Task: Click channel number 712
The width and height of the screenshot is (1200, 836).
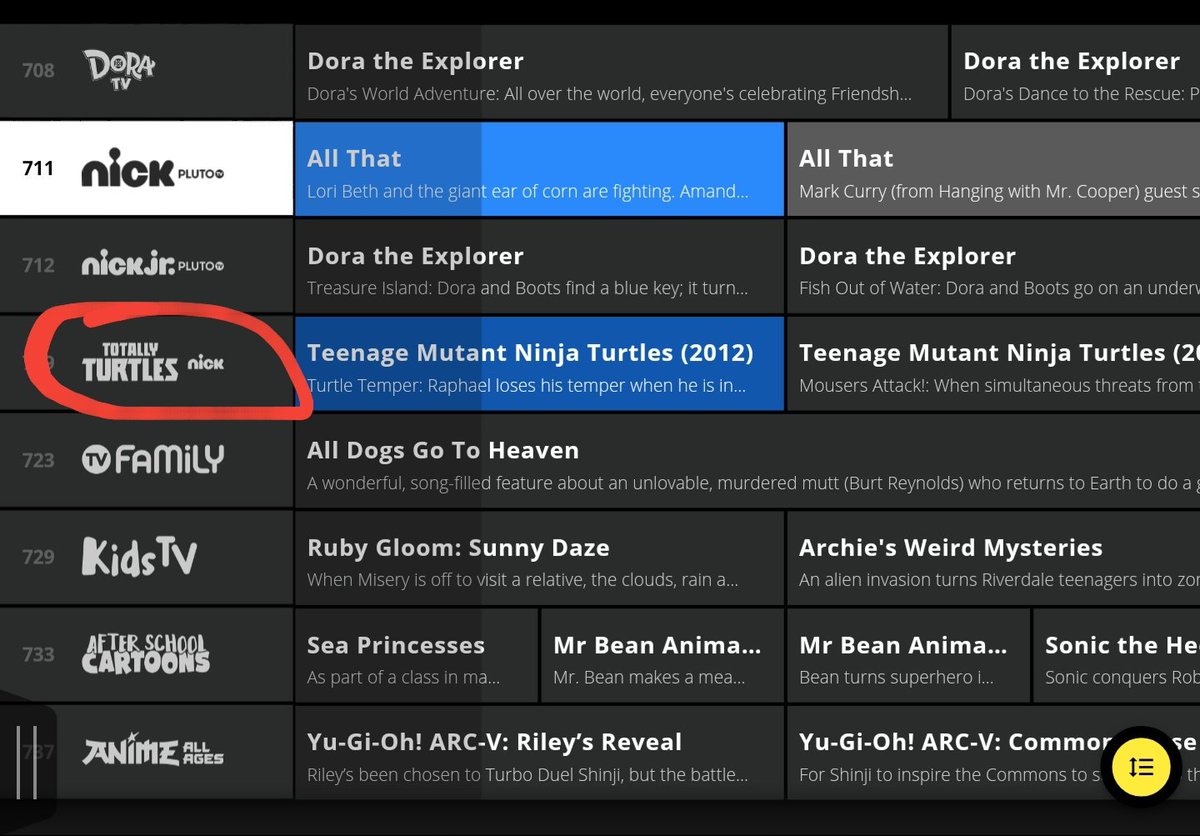Action: click(38, 265)
